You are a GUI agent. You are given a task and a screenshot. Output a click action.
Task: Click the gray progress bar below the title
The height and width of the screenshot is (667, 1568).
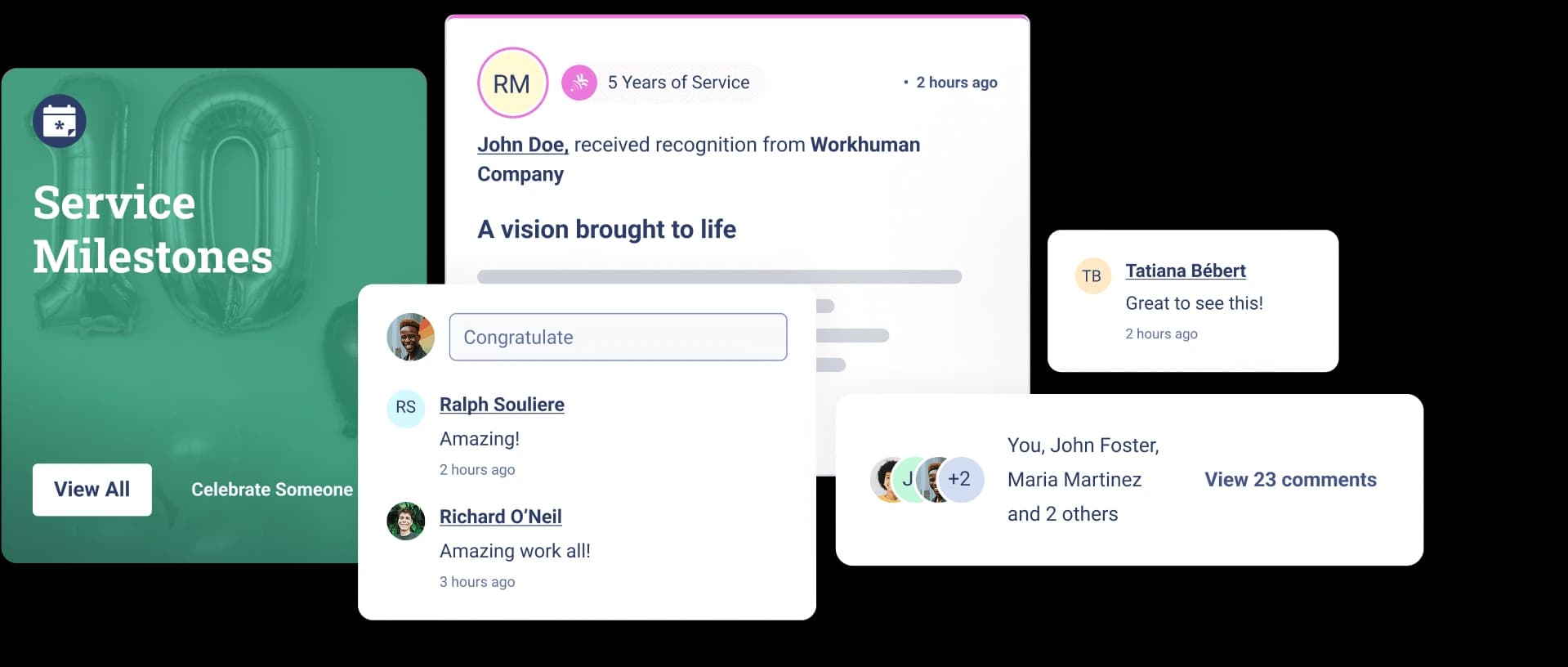(x=719, y=276)
